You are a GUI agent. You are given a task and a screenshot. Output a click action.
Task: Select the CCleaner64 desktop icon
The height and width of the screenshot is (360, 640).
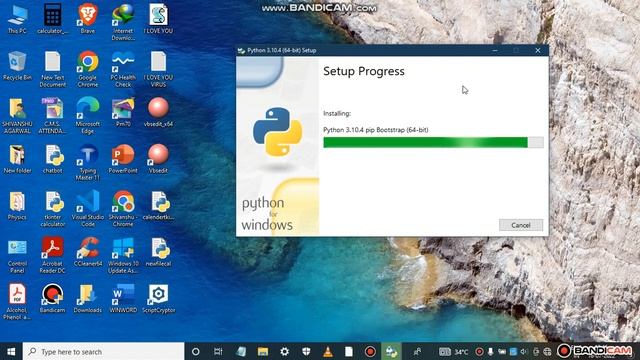pos(88,252)
